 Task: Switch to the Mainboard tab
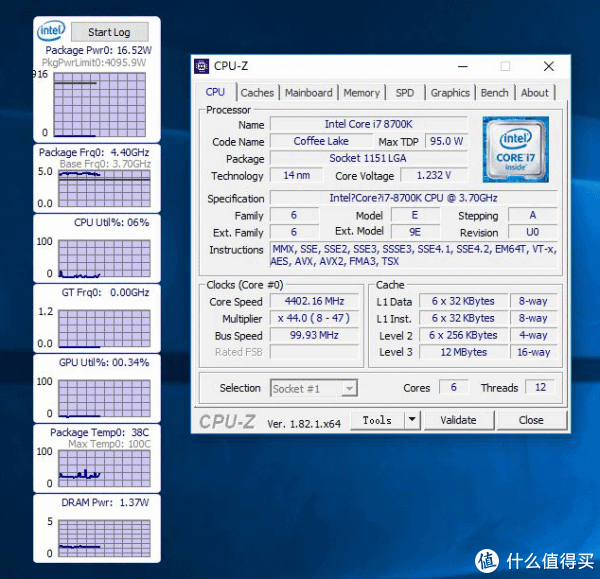point(309,93)
